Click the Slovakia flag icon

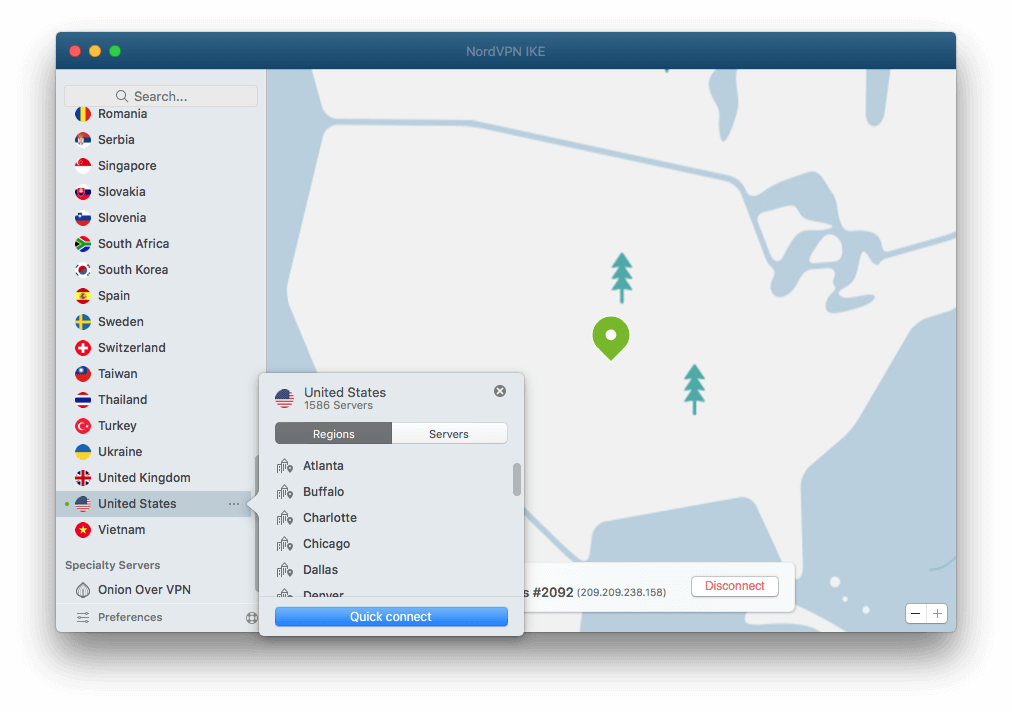[83, 192]
